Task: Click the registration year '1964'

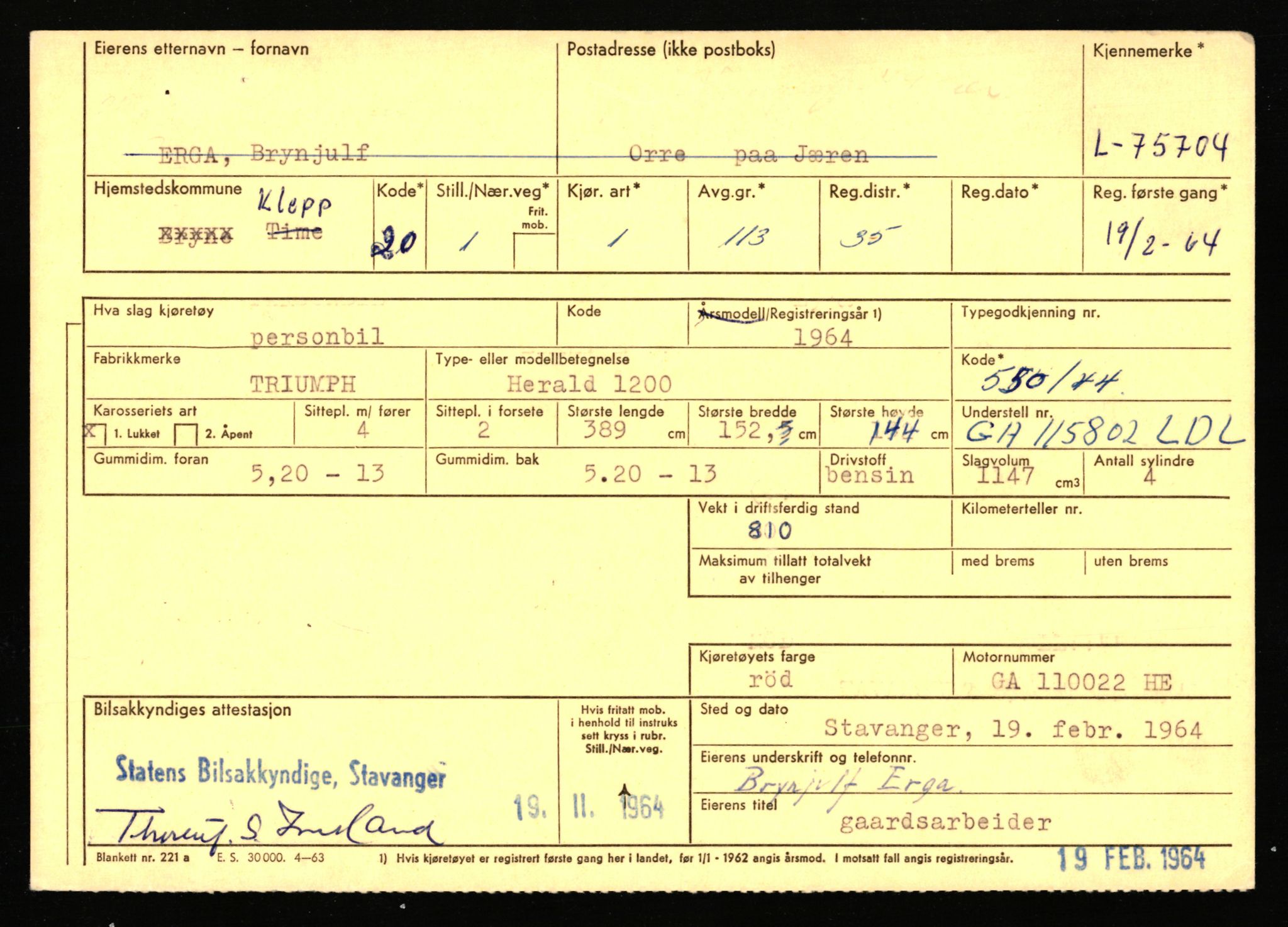Action: coord(823,338)
